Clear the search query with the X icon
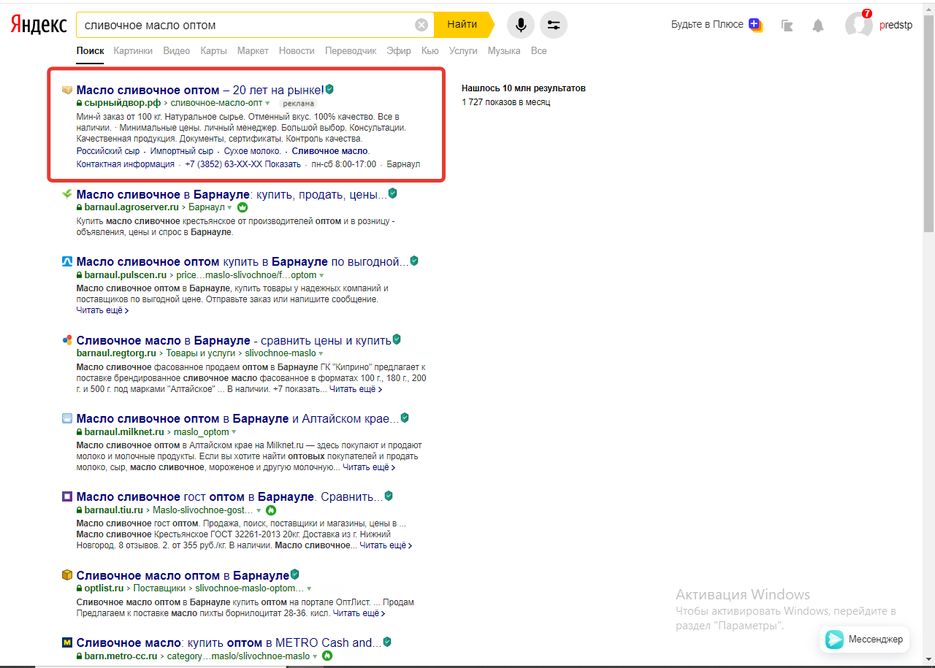 point(421,25)
